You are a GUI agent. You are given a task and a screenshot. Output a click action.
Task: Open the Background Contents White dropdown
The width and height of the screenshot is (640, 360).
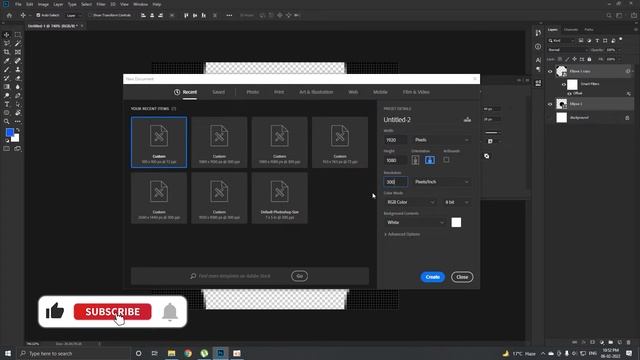pos(415,222)
